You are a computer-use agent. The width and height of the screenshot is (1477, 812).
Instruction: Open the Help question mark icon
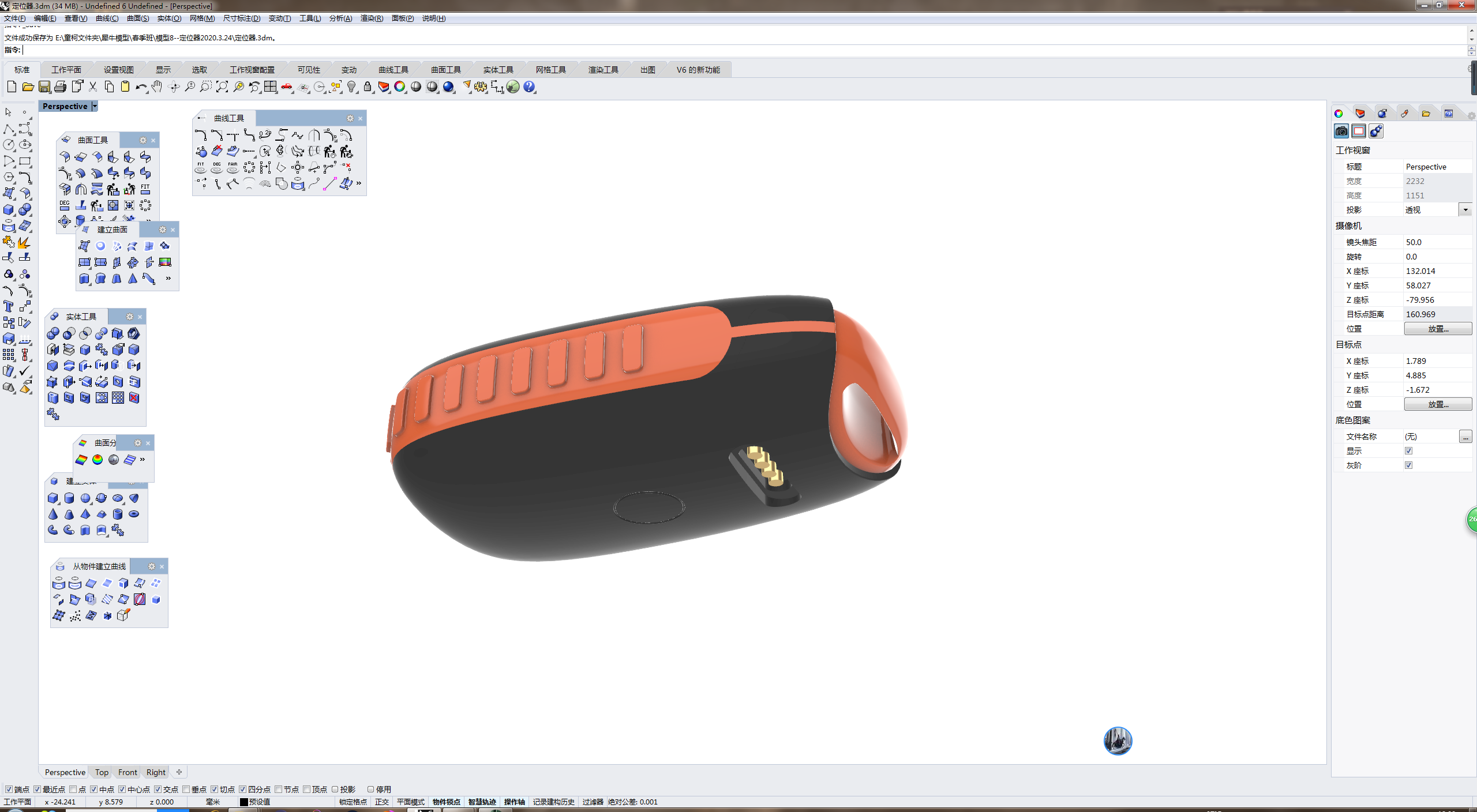click(529, 87)
